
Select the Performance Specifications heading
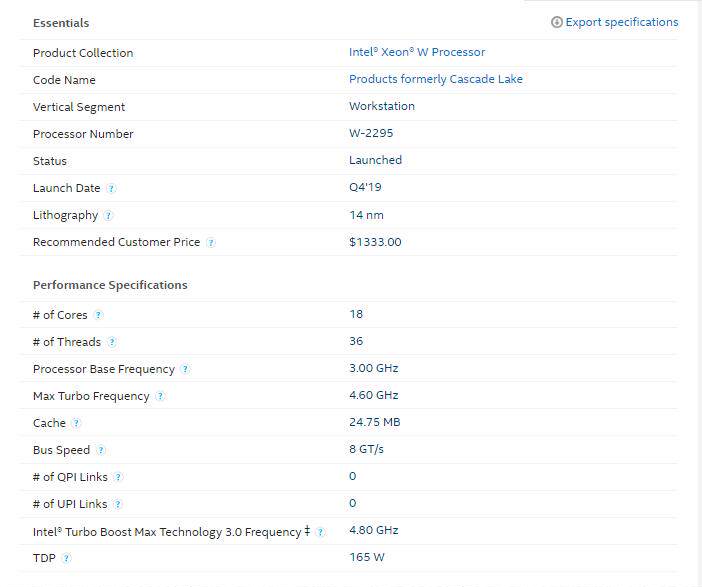110,285
